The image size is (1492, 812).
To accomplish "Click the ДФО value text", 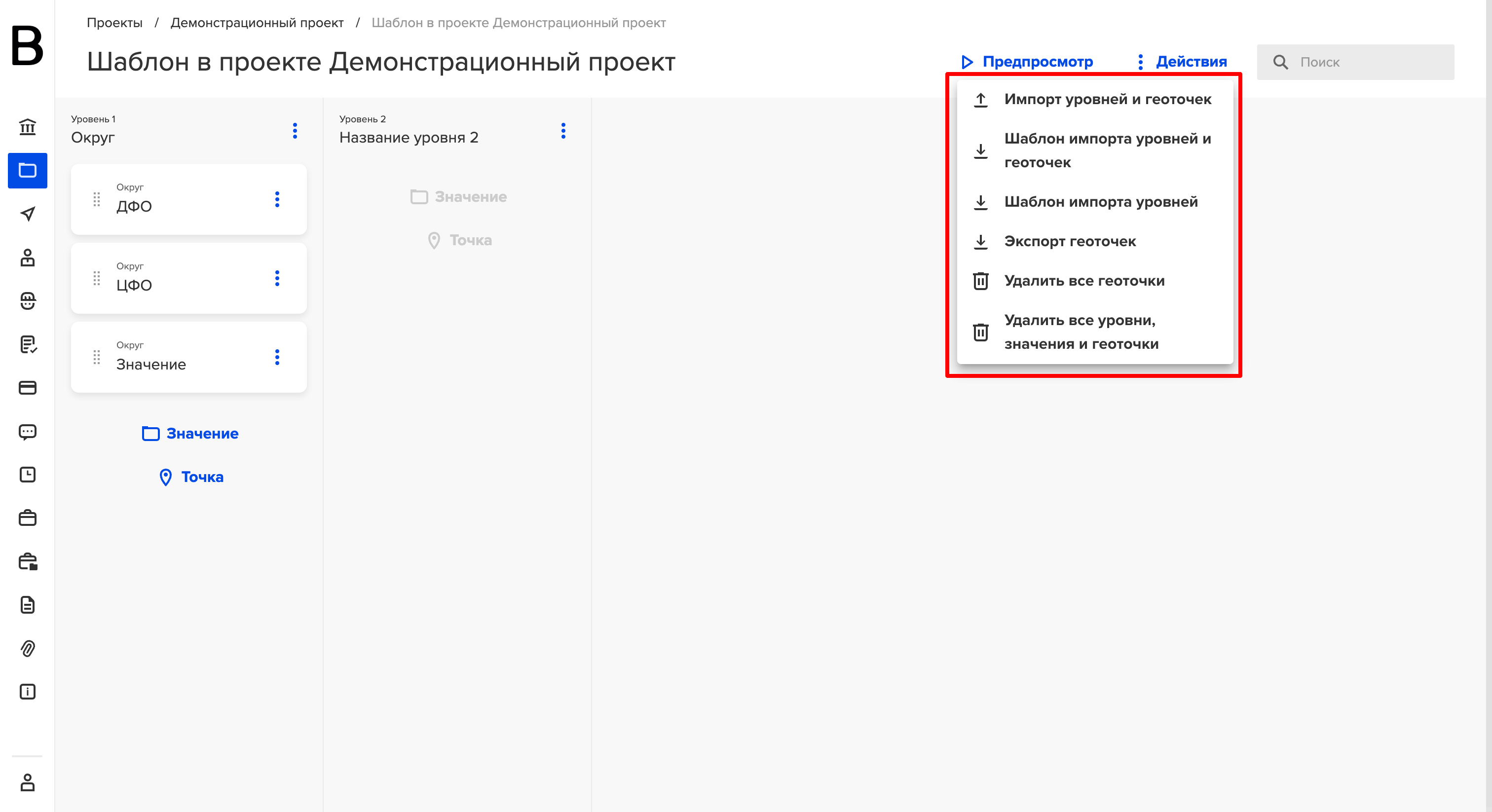I will tap(134, 206).
